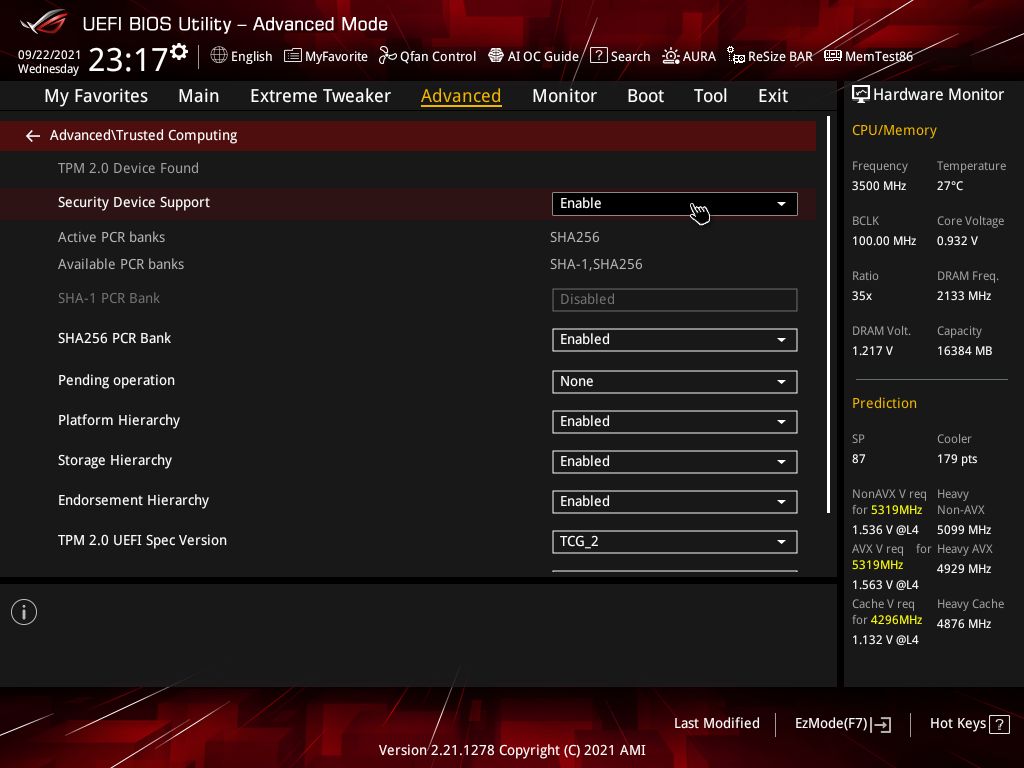The height and width of the screenshot is (768, 1024).
Task: Go back using the left arrow
Action: [33, 136]
